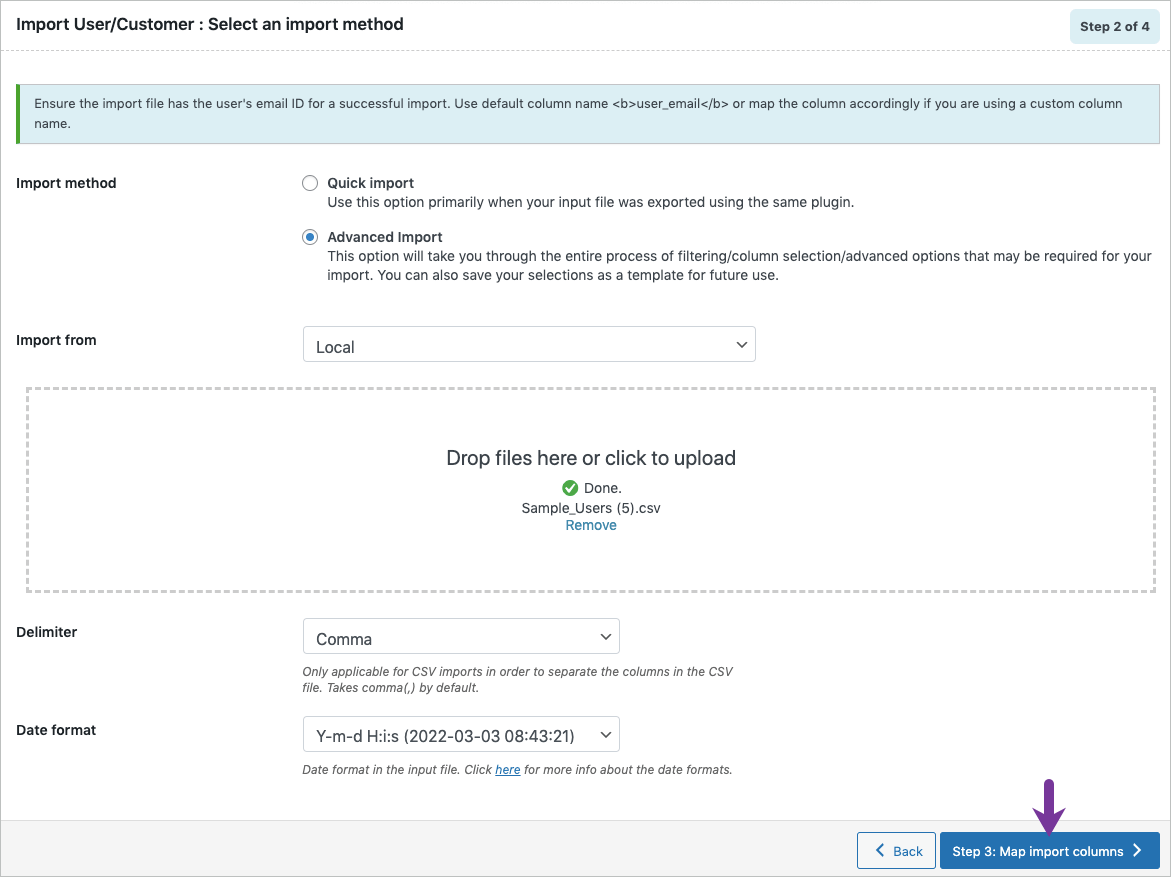Click the green Done checkmark icon
Viewport: 1171px width, 877px height.
pos(569,487)
